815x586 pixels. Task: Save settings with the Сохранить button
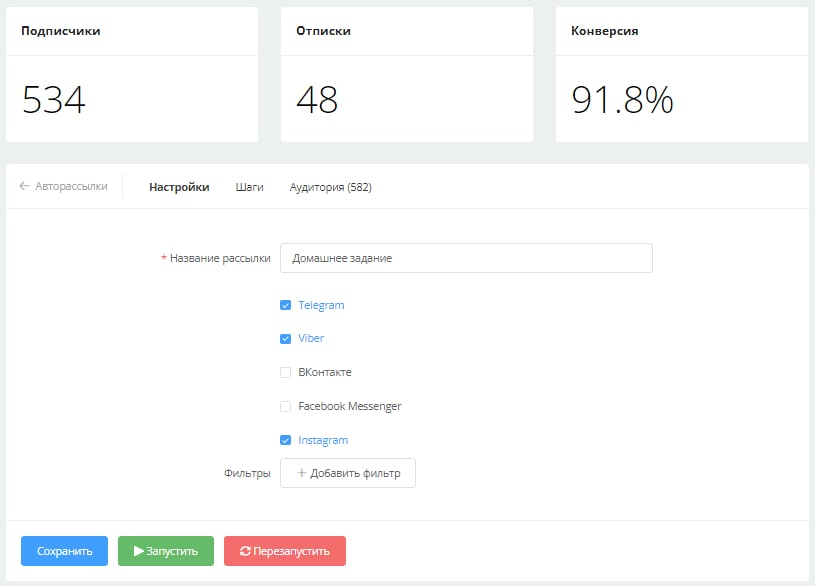point(64,551)
